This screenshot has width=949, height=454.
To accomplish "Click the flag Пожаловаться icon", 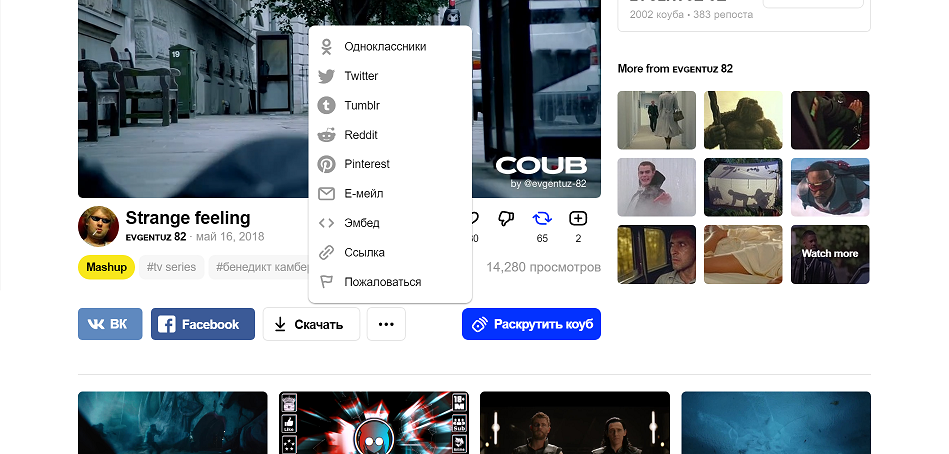I will click(x=326, y=281).
